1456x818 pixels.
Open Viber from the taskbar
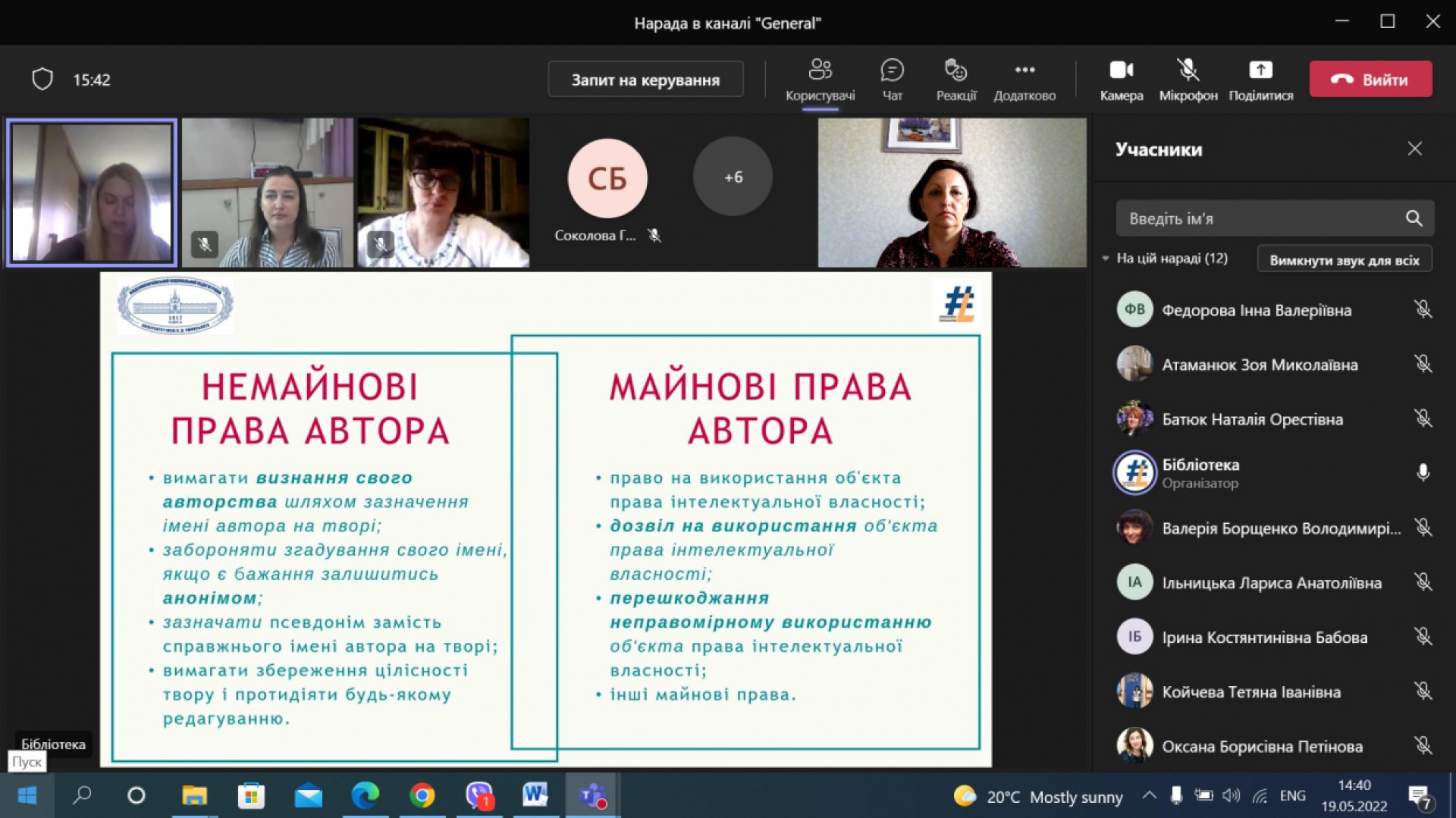coord(479,795)
